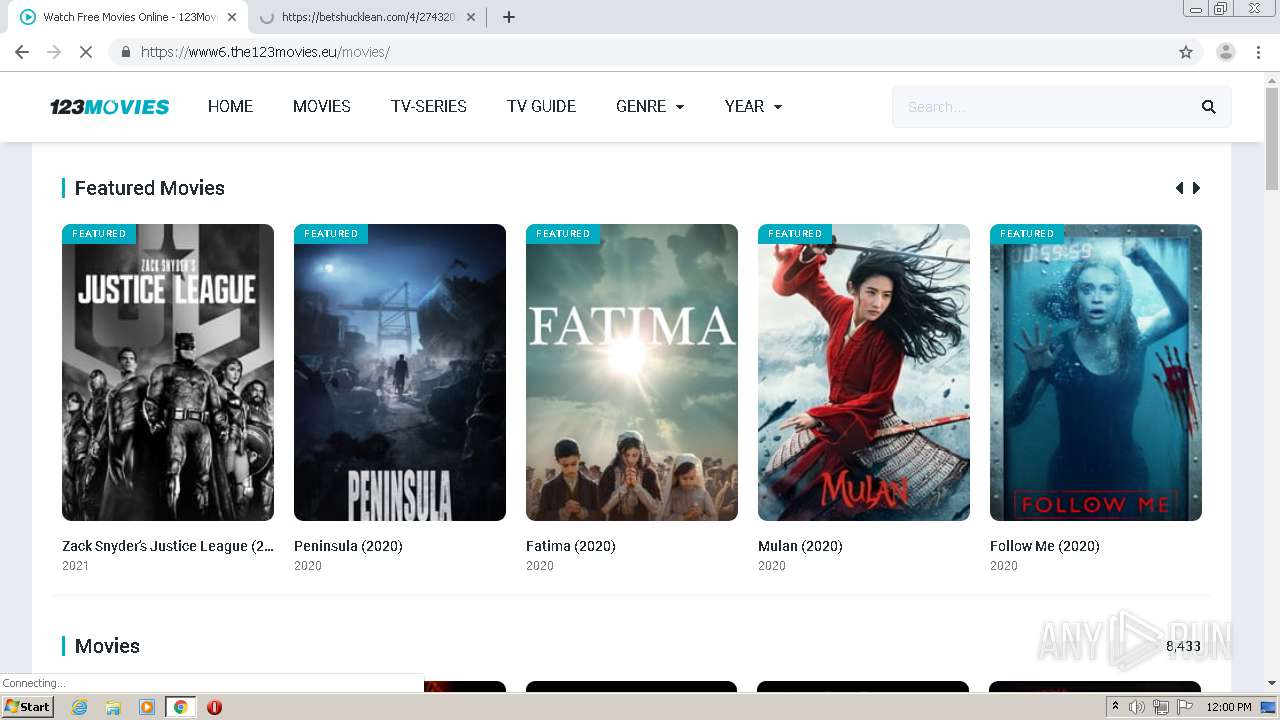Click the search magnifier icon

click(x=1209, y=107)
